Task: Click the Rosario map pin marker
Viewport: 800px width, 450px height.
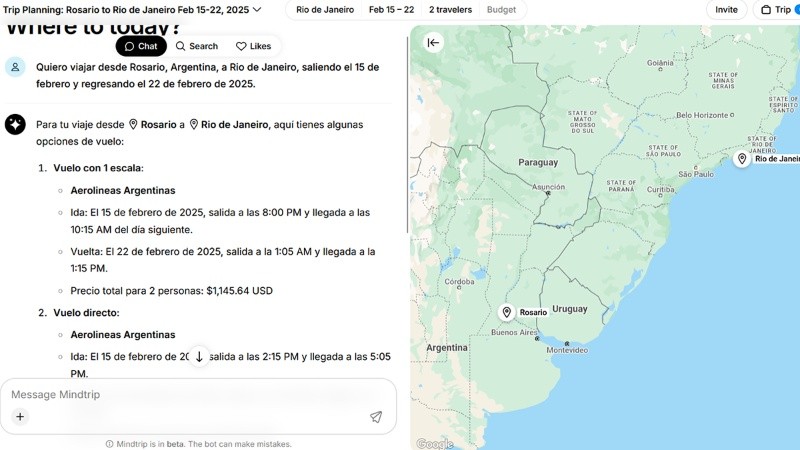Action: coord(507,312)
